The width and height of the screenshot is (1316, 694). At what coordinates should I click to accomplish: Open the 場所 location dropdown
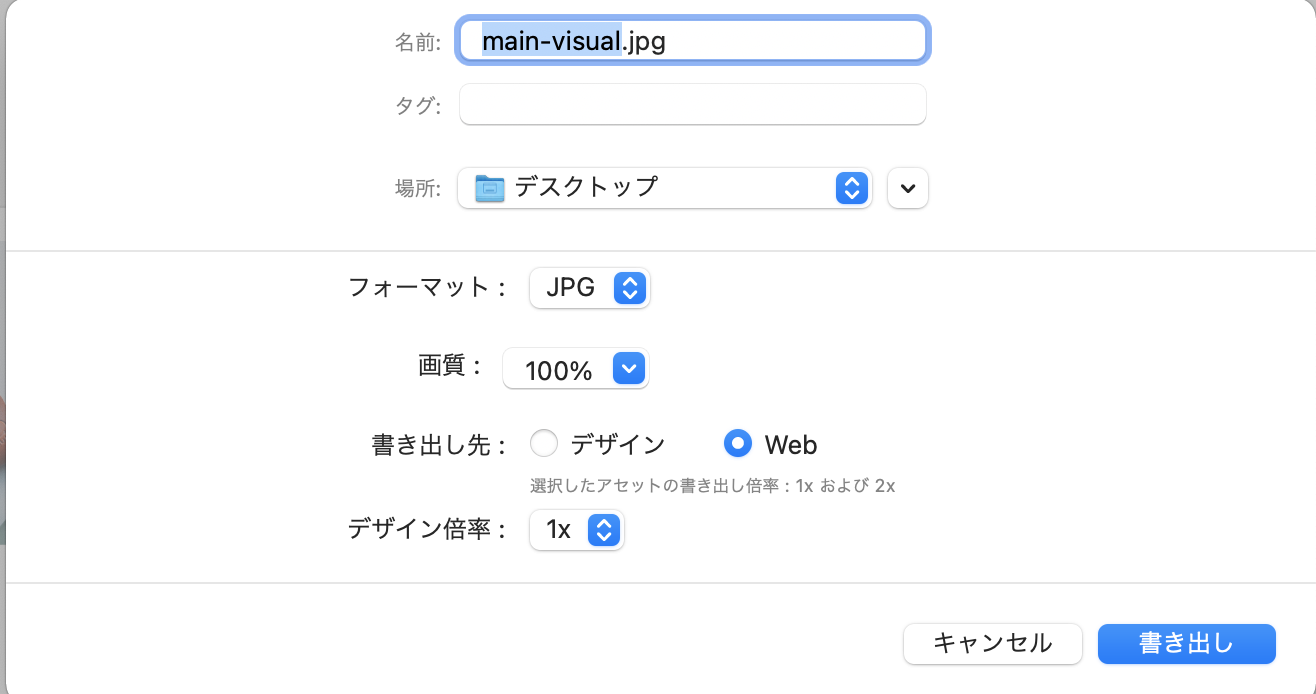coord(664,188)
